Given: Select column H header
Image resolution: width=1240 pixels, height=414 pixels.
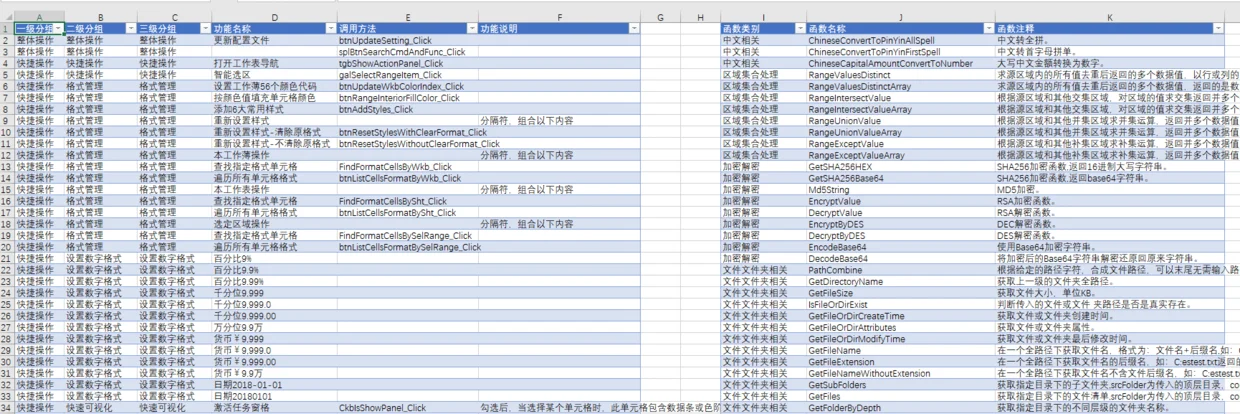Looking at the screenshot, I should 700,18.
